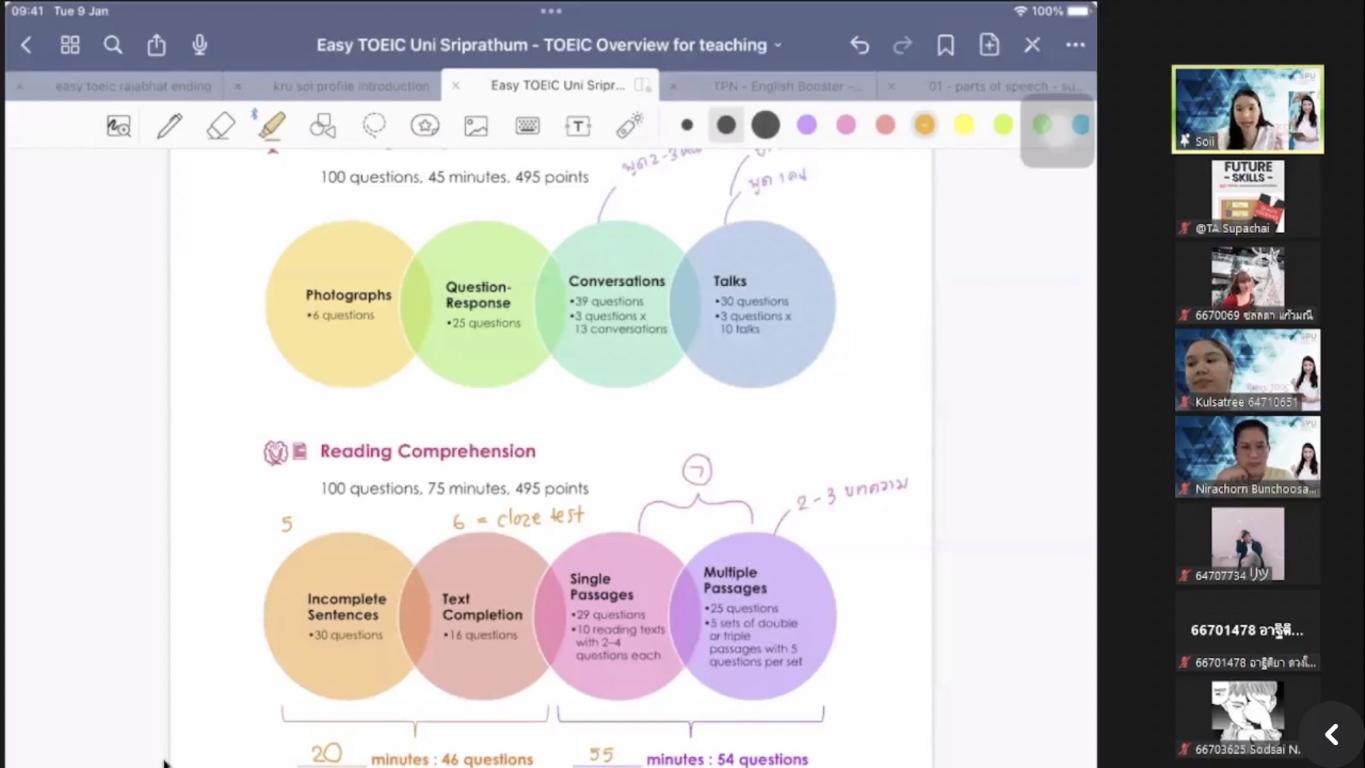Pick the yellow color swatch
Viewport: 1365px width, 768px height.
click(964, 125)
